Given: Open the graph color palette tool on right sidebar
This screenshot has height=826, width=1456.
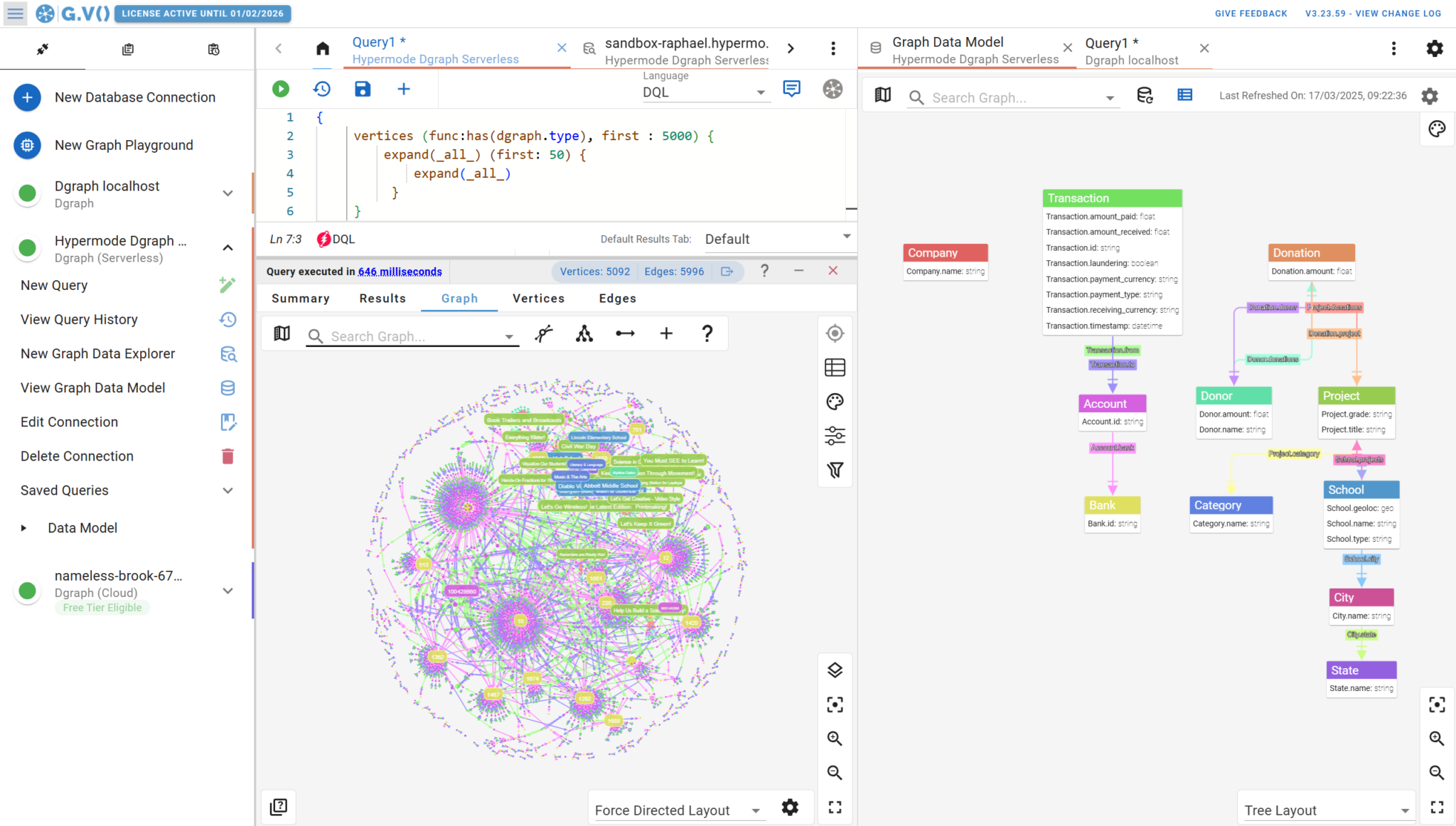Looking at the screenshot, I should (1437, 129).
